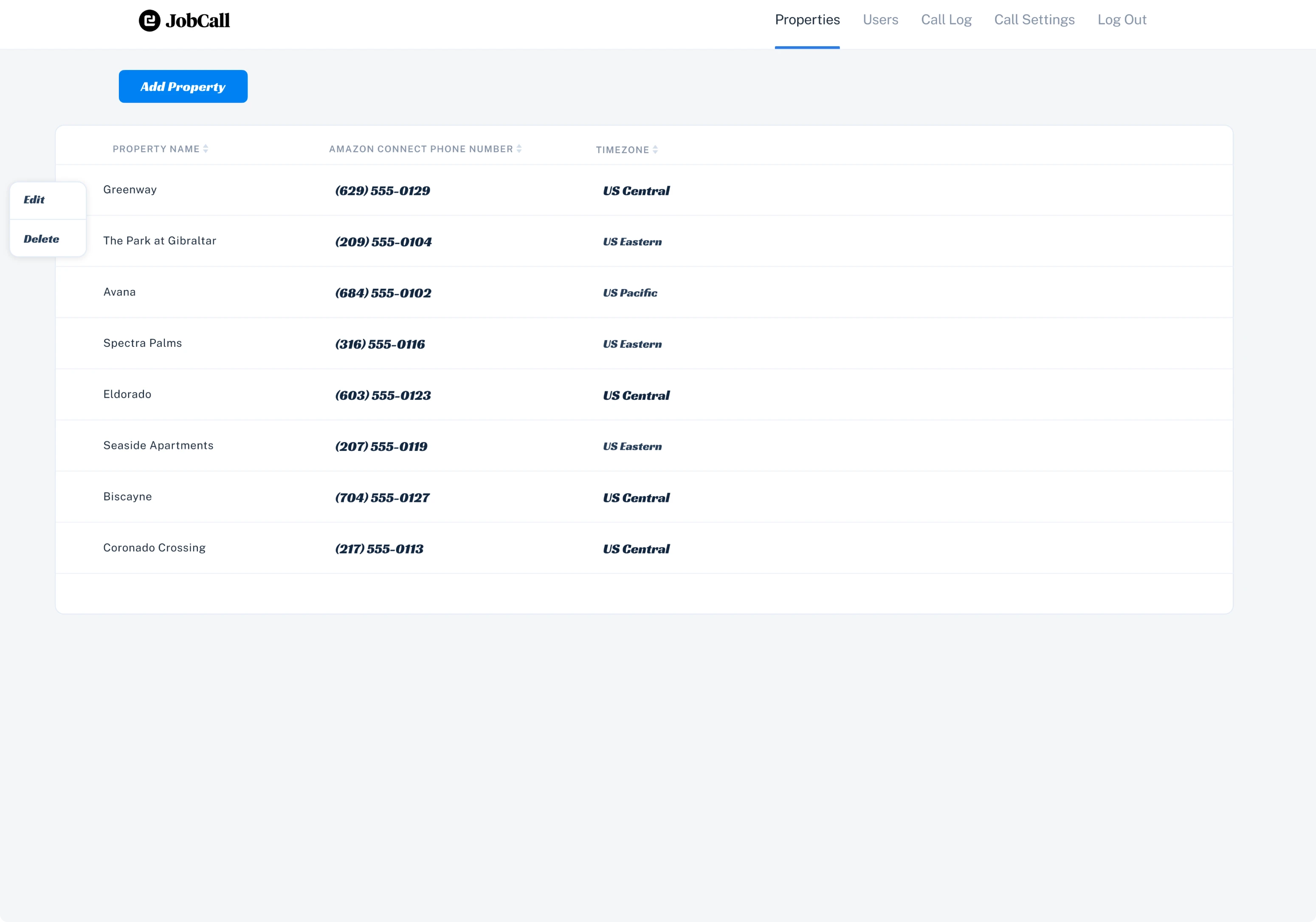Click Log Out
The height and width of the screenshot is (922, 1316).
(1122, 20)
